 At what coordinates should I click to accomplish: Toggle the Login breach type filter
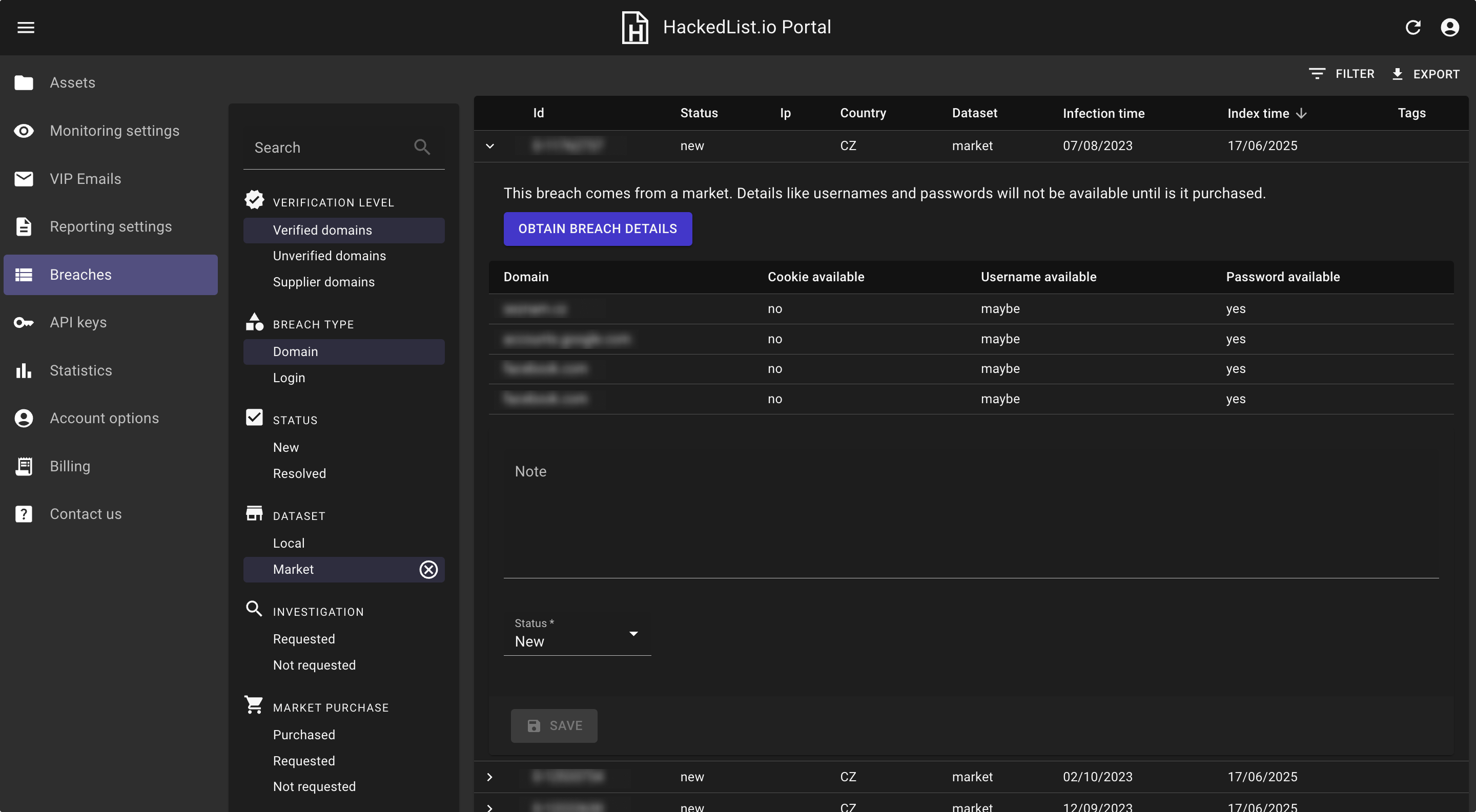pyautogui.click(x=289, y=378)
